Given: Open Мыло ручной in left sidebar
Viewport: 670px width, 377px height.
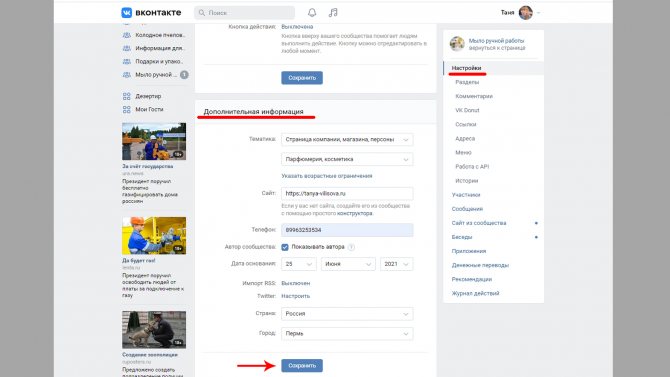Looking at the screenshot, I should point(155,75).
